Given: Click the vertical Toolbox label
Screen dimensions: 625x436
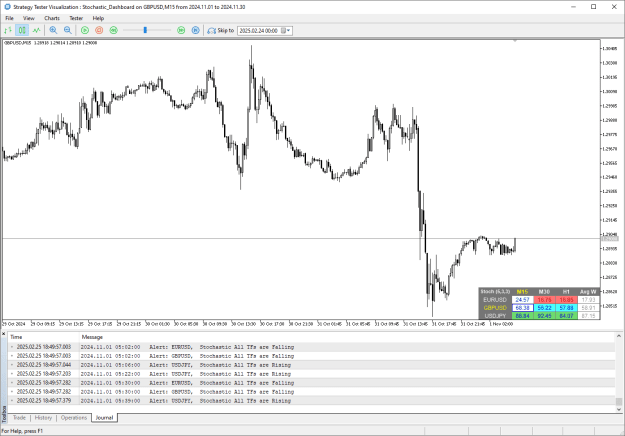Looking at the screenshot, I should pyautogui.click(x=4, y=414).
